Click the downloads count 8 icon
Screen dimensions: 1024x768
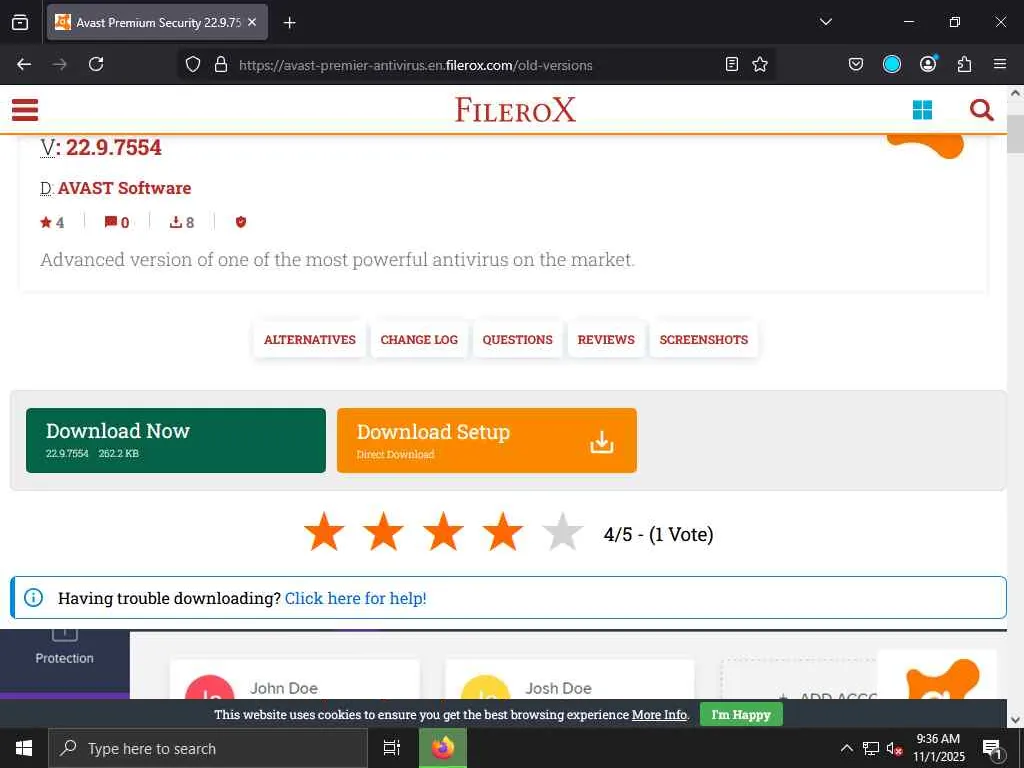point(182,223)
